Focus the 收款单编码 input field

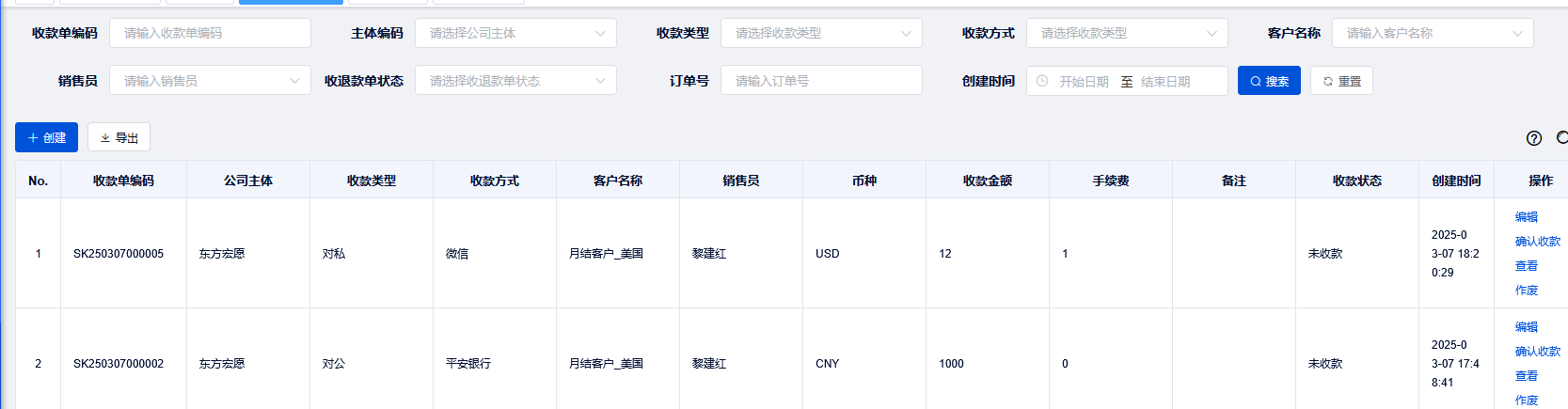point(209,33)
